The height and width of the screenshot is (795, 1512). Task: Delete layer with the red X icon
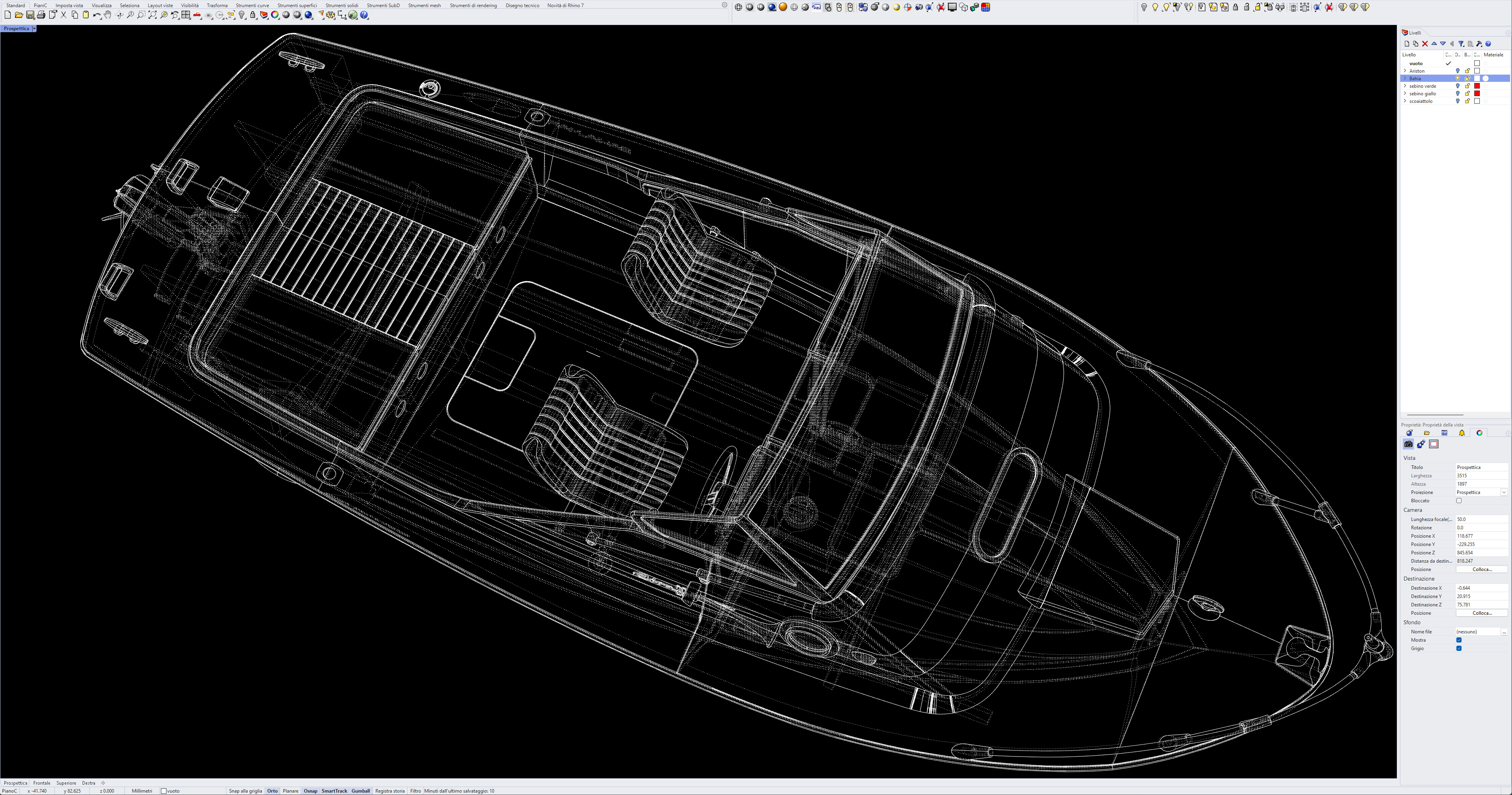1425,44
